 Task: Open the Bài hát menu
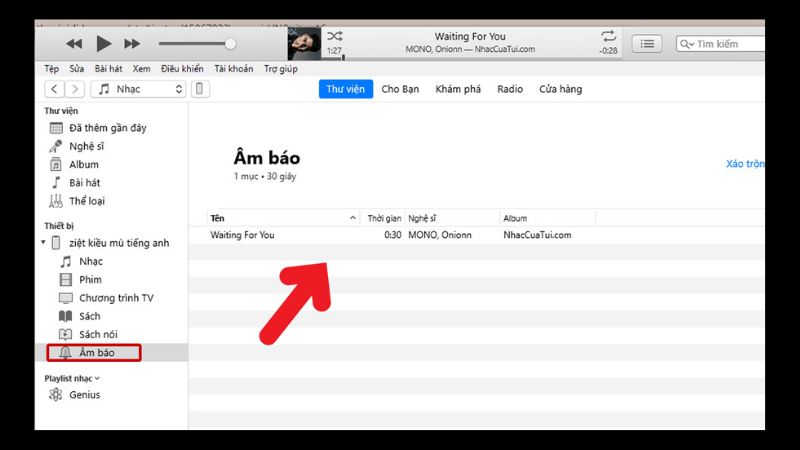pos(108,69)
